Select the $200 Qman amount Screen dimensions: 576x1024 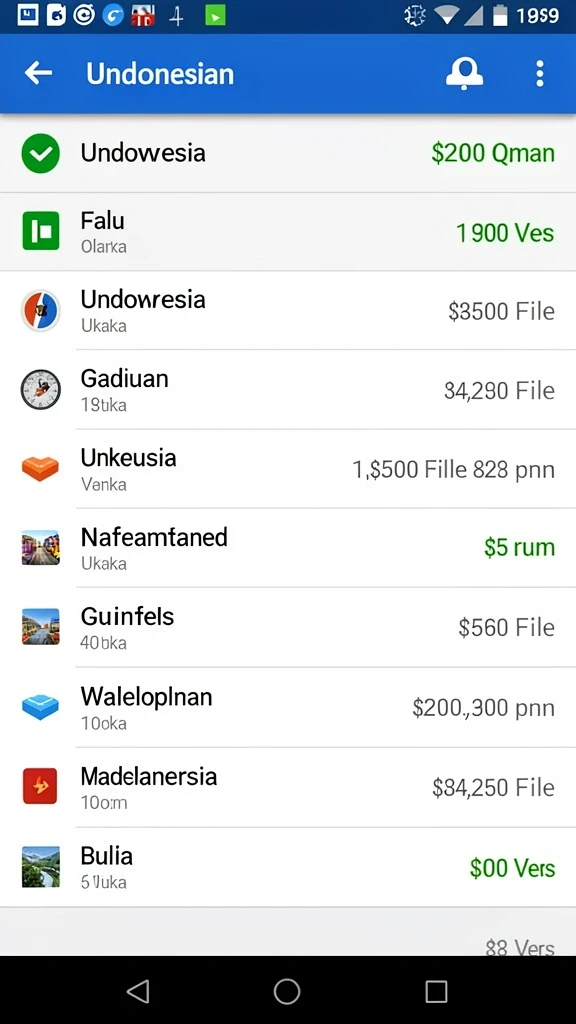click(493, 153)
